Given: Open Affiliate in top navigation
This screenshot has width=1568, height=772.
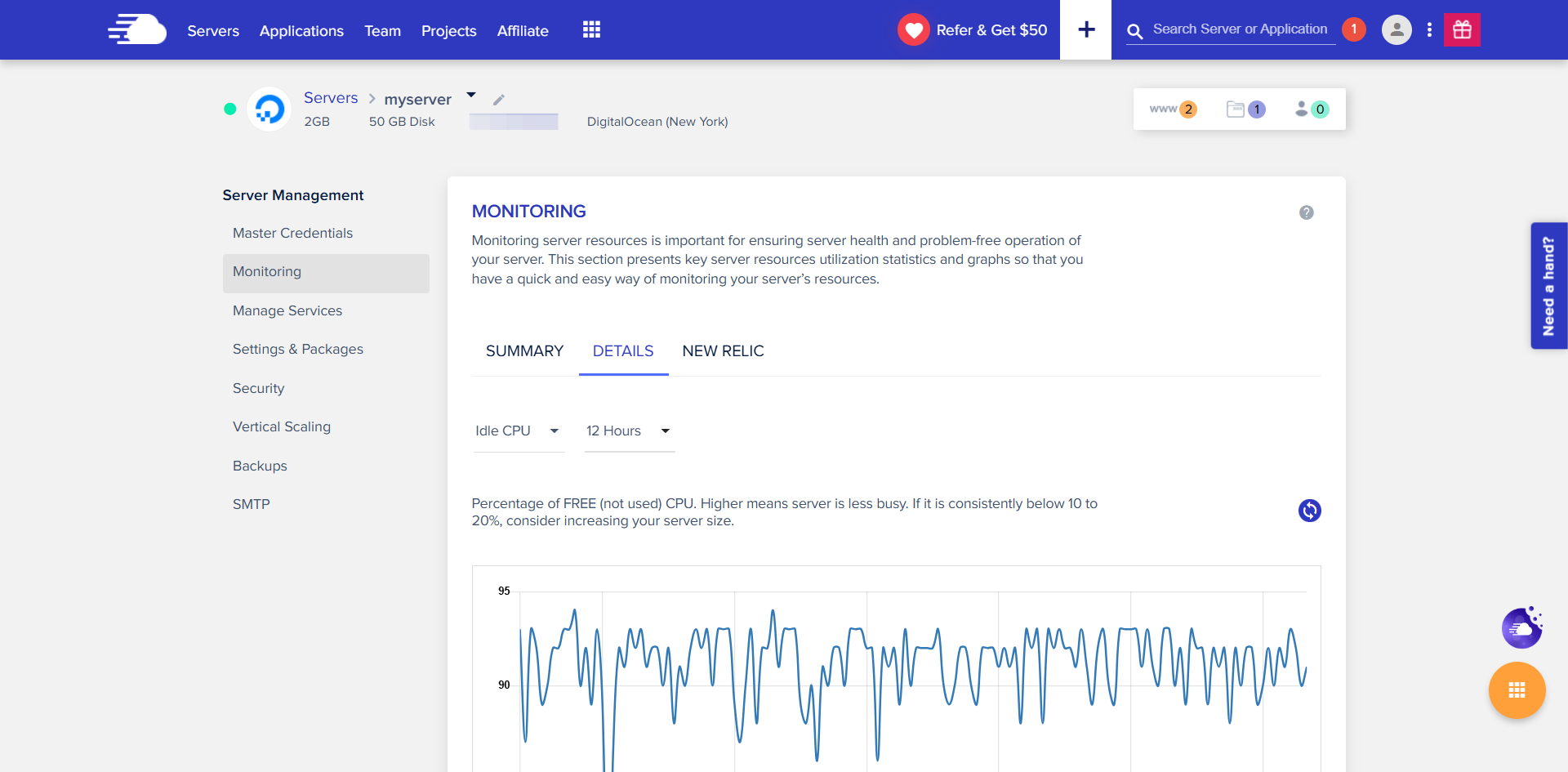Looking at the screenshot, I should tap(523, 31).
